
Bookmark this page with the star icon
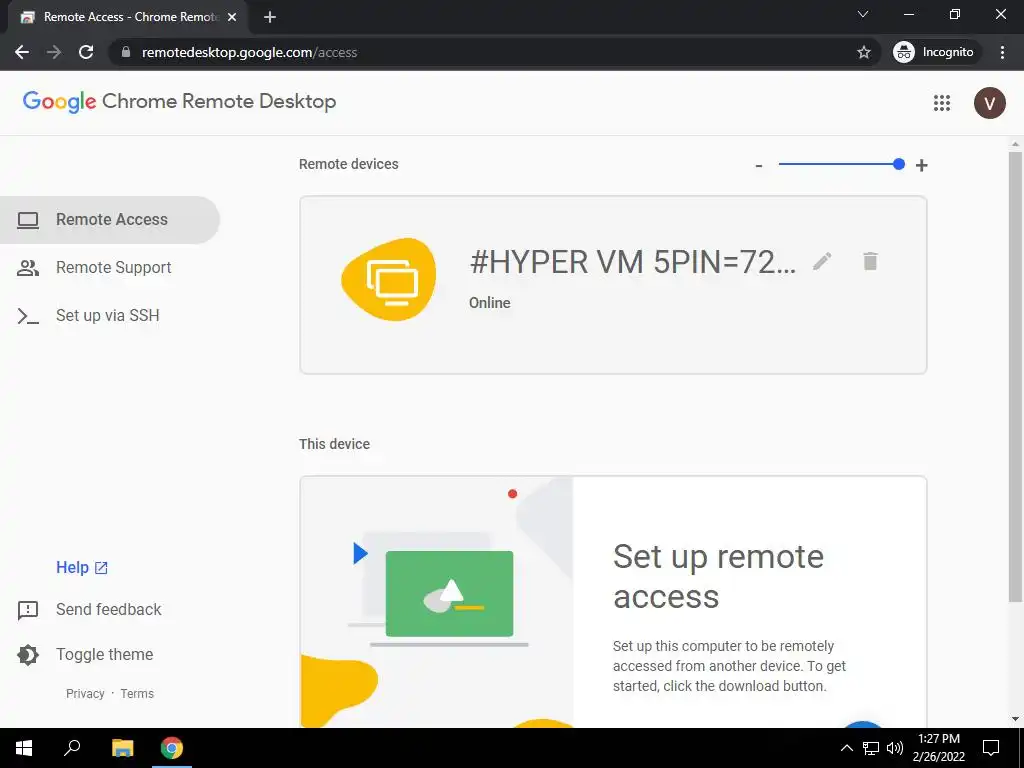pyautogui.click(x=864, y=52)
